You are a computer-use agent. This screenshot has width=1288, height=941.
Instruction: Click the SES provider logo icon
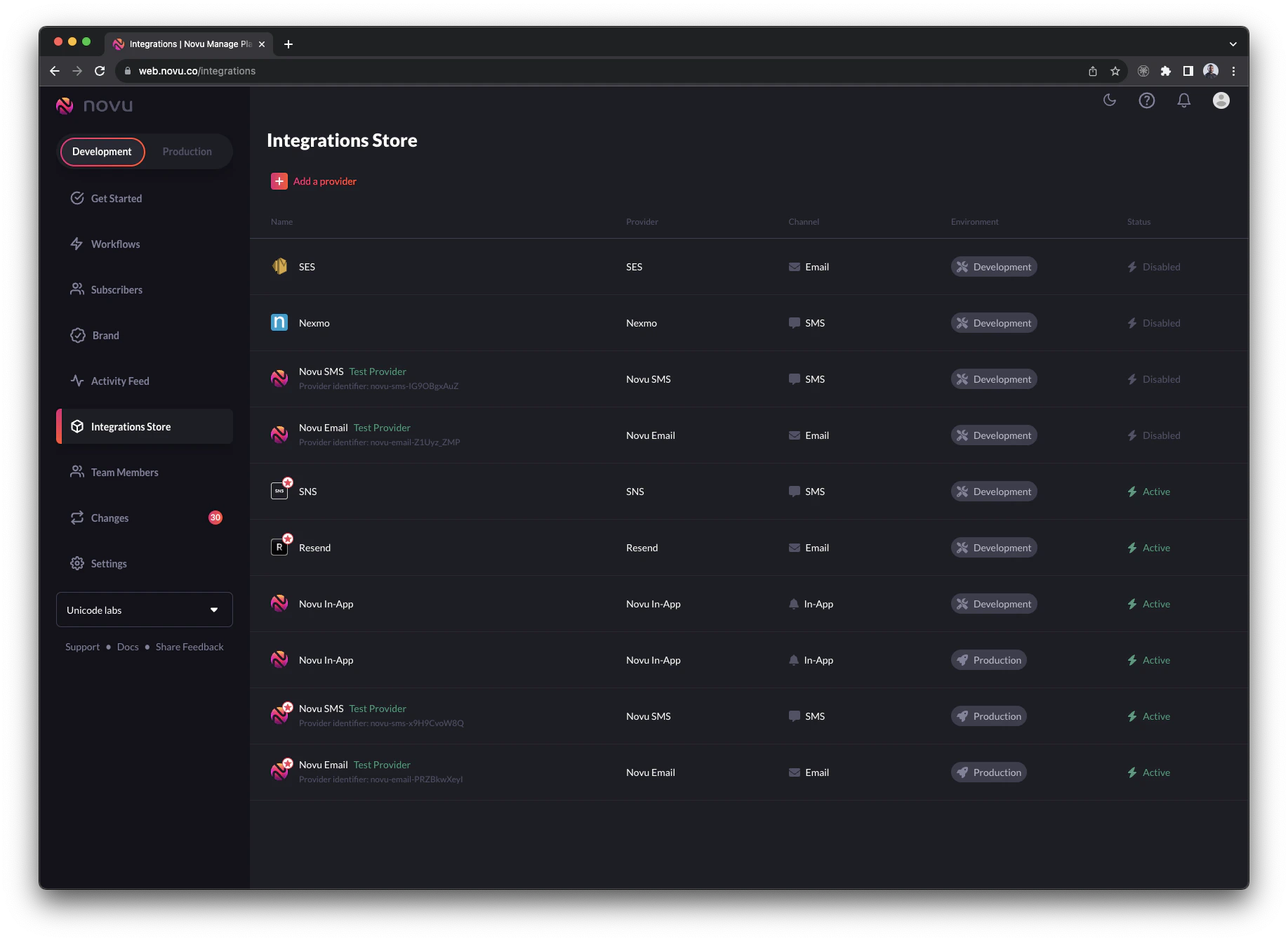279,266
